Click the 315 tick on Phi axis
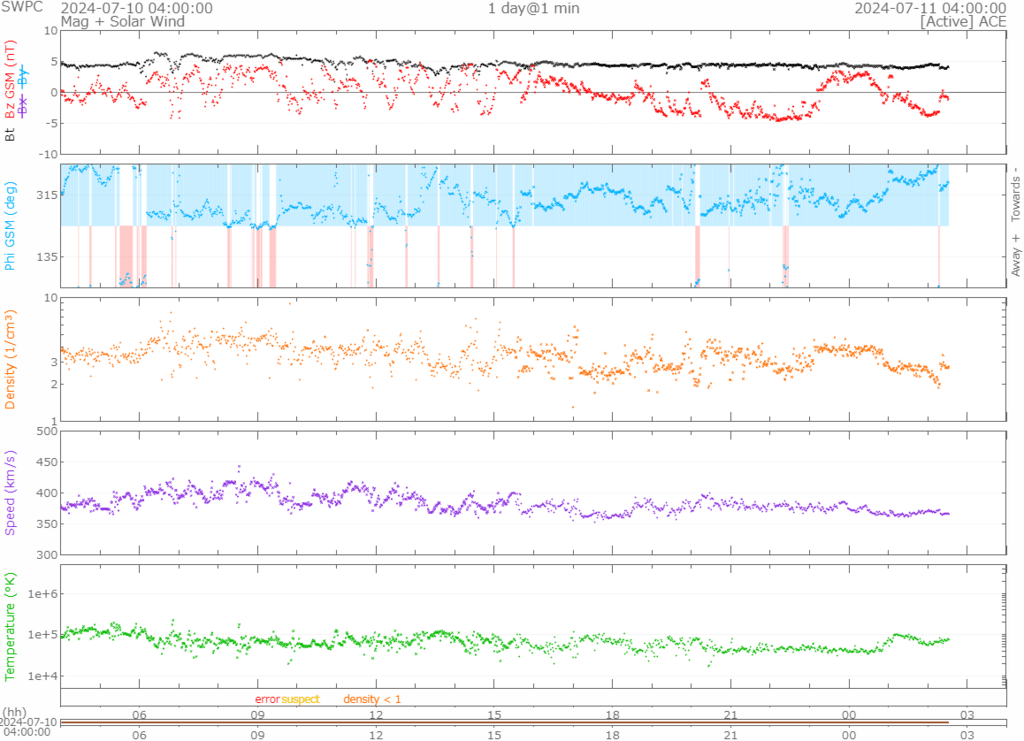 coord(47,195)
